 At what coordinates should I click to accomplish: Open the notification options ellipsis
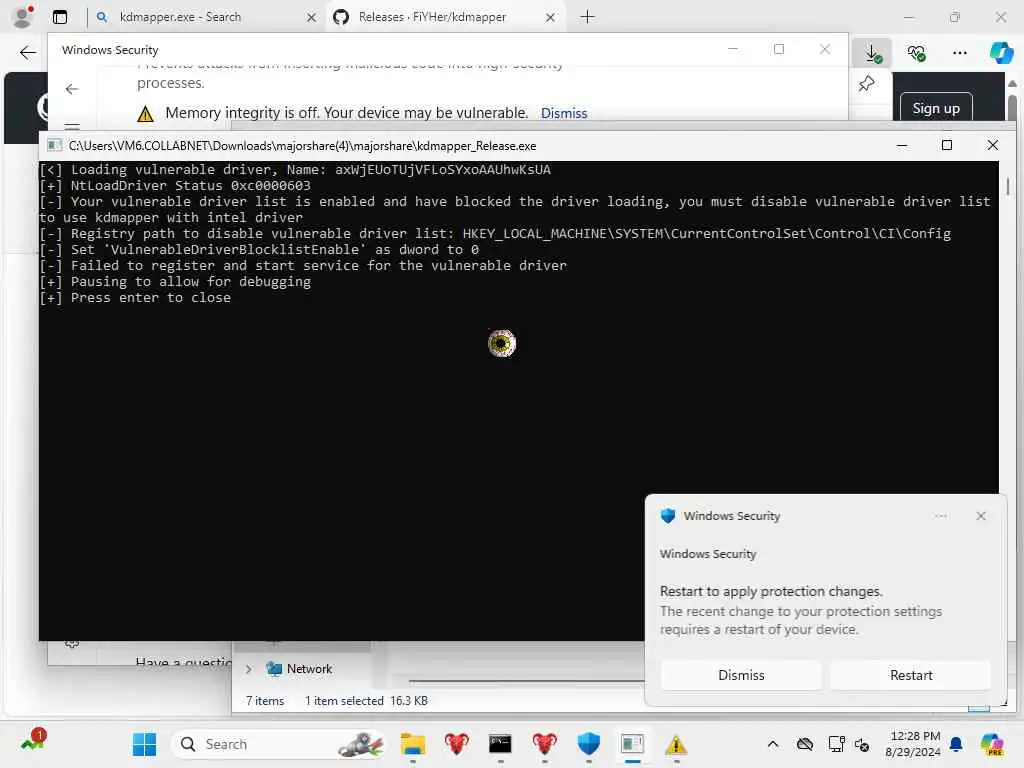(x=940, y=516)
